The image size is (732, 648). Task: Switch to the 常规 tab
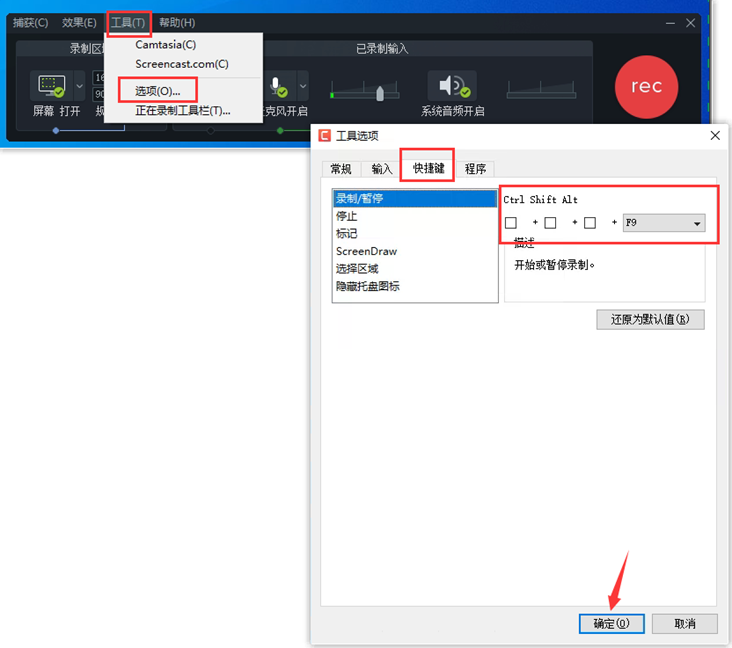341,169
